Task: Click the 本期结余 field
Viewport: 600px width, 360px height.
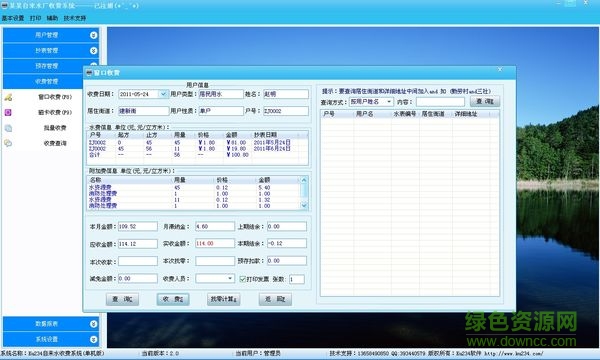Action: 287,243
